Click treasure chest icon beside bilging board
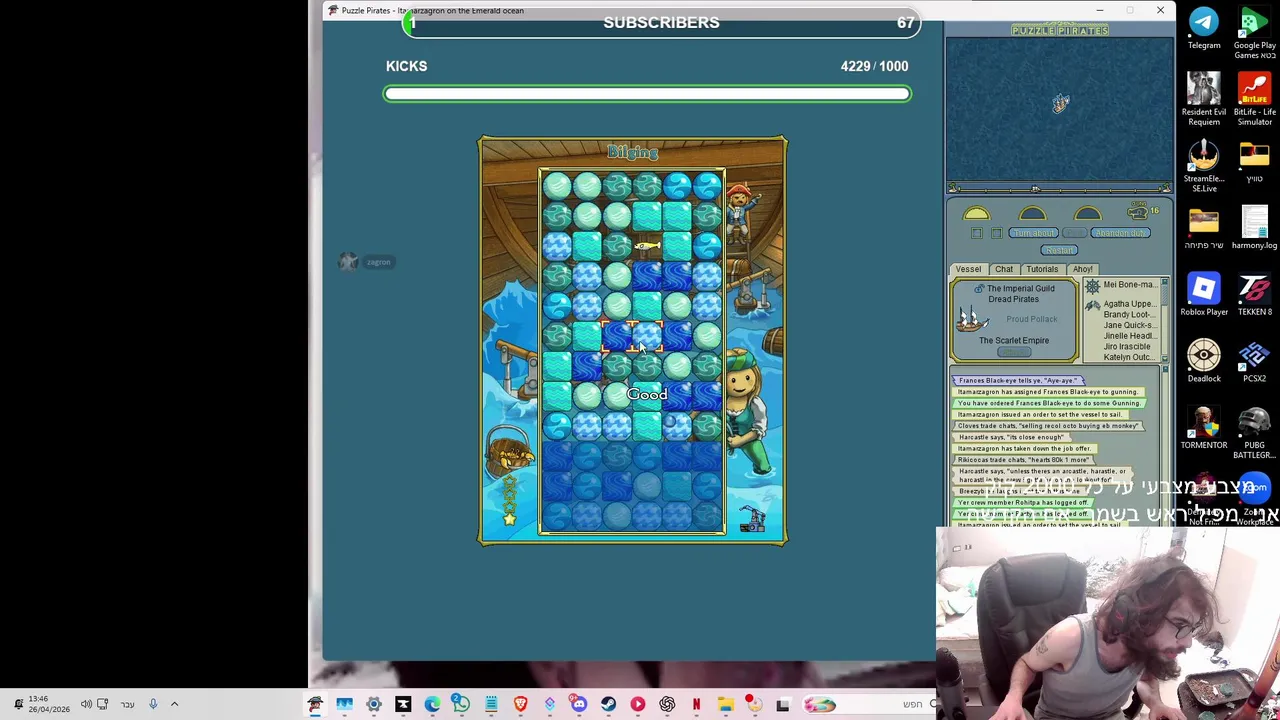Viewport: 1280px width, 720px height. [x=509, y=455]
